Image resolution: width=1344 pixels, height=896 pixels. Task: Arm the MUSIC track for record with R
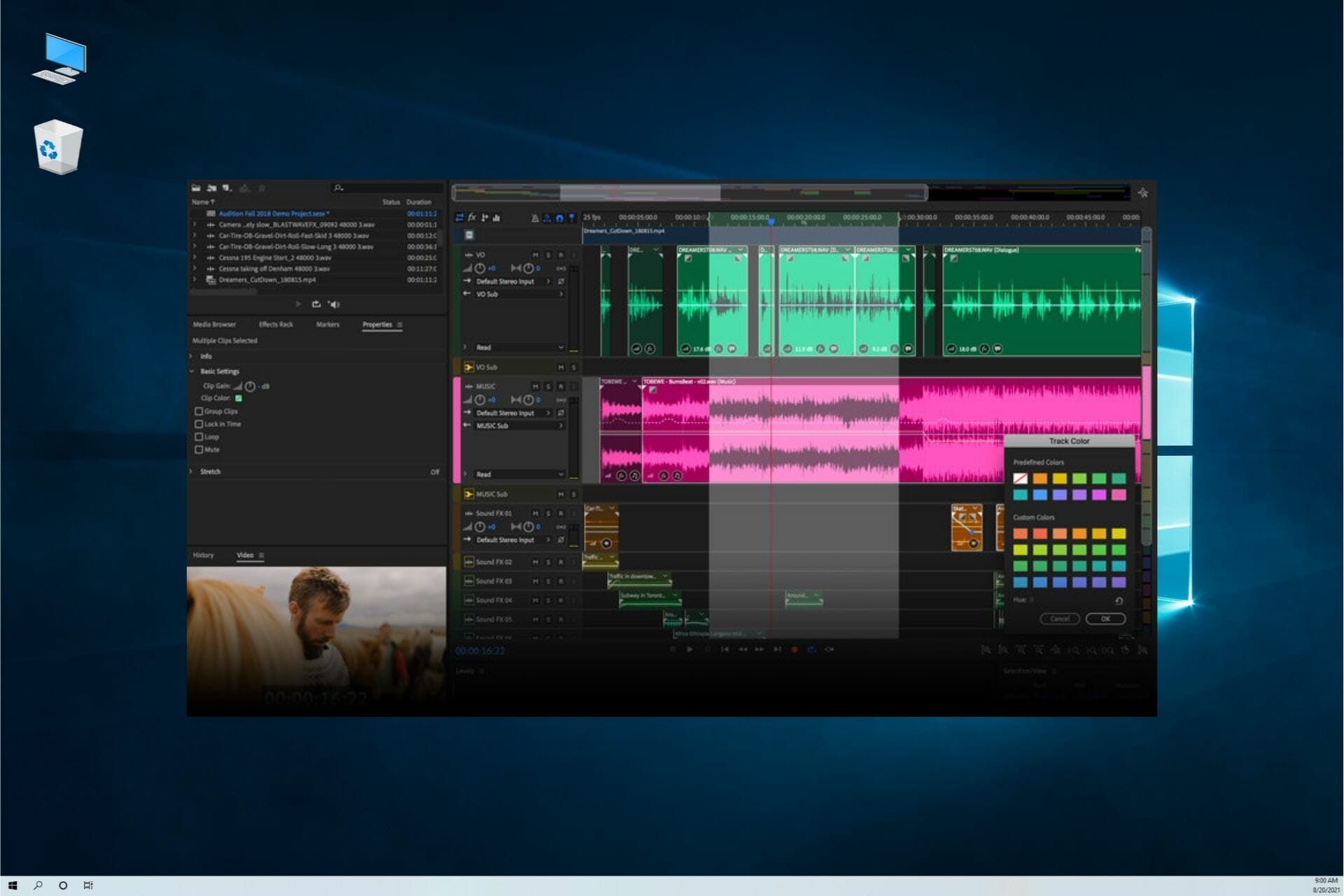click(x=561, y=386)
